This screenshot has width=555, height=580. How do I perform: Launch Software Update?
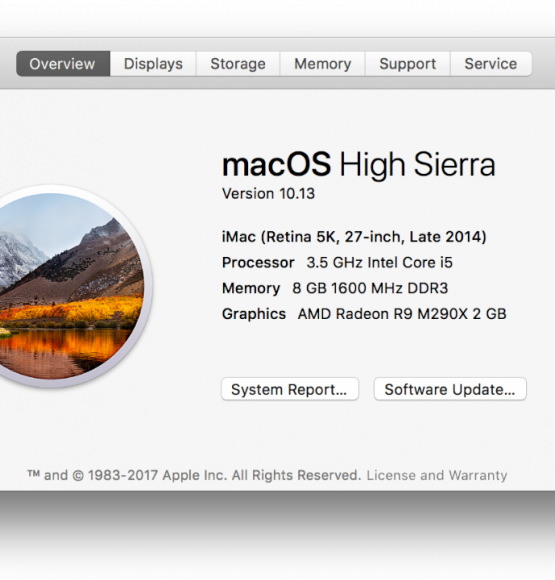[x=450, y=389]
